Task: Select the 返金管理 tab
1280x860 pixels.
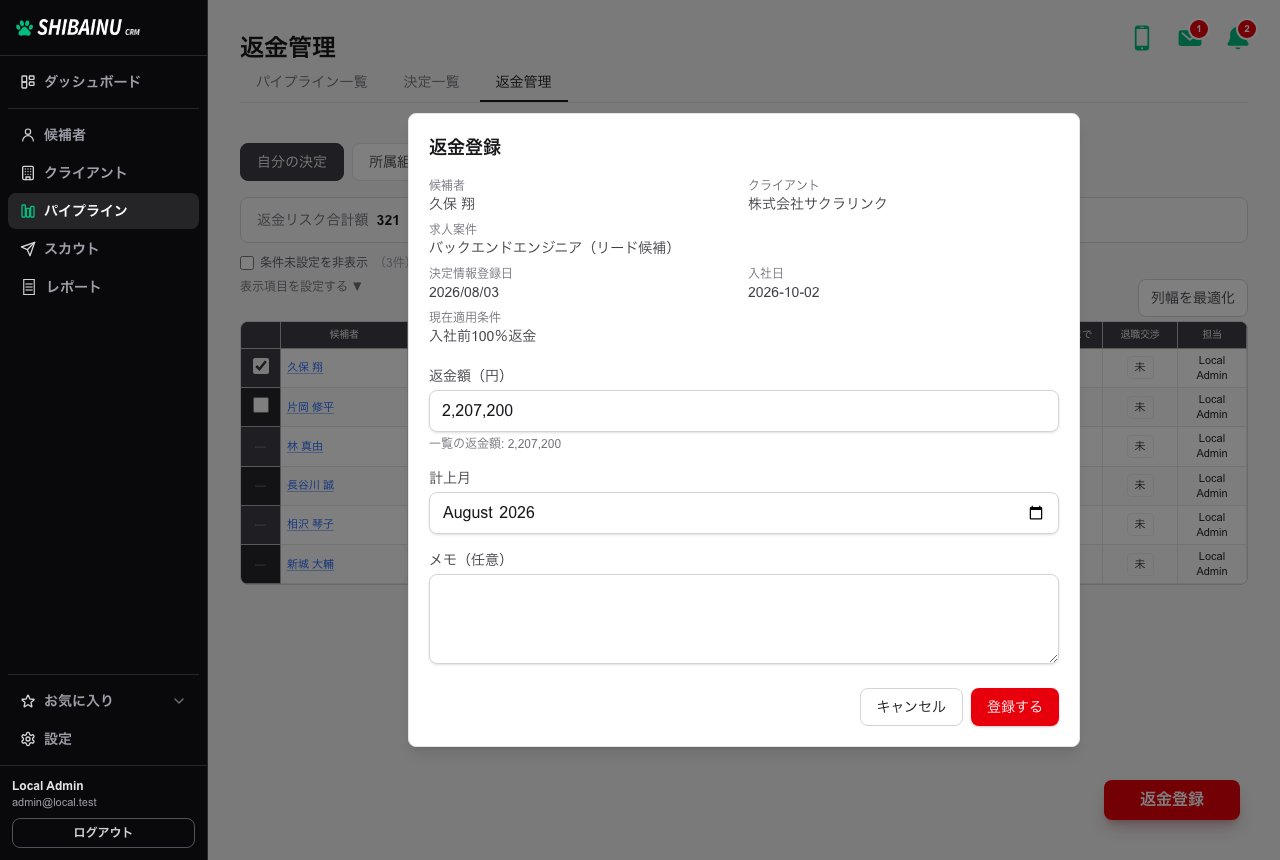Action: 524,82
